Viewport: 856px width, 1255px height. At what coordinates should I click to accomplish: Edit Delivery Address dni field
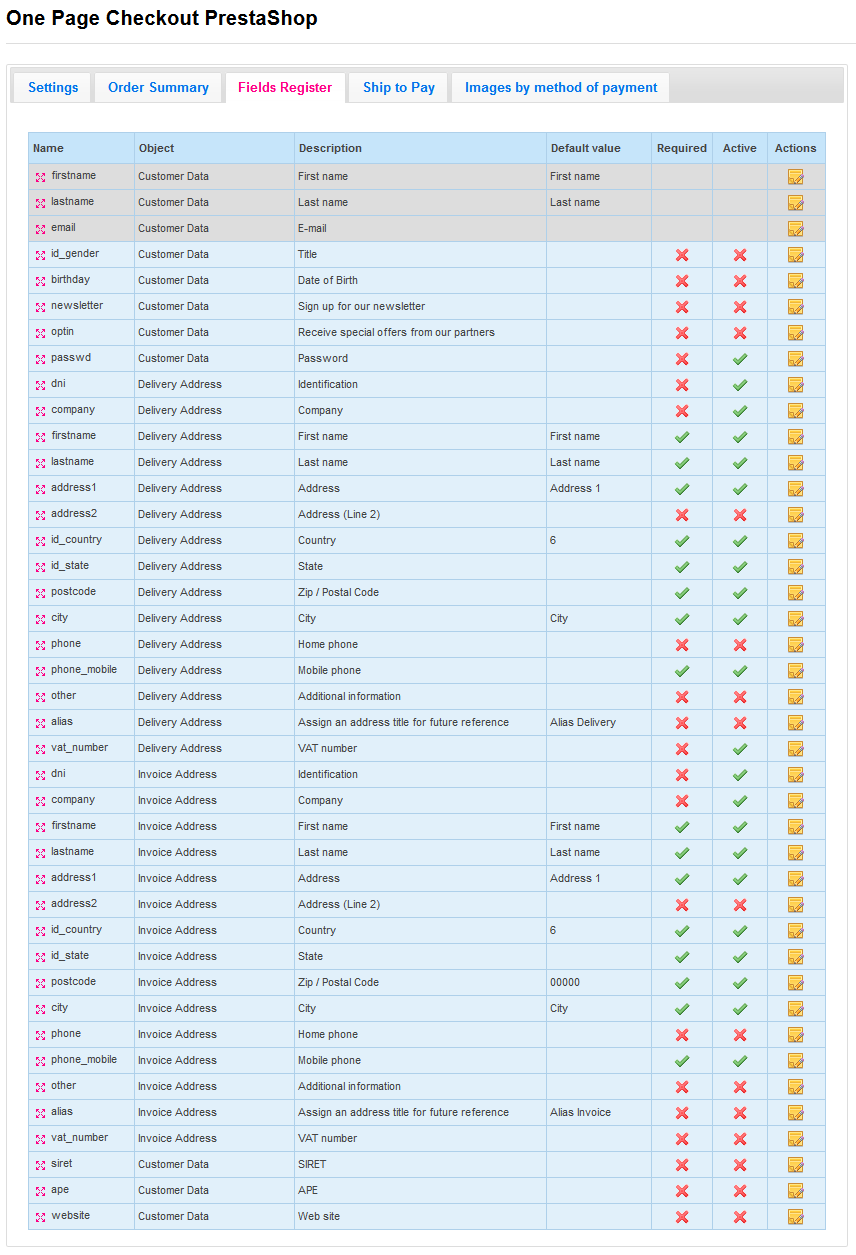click(796, 385)
